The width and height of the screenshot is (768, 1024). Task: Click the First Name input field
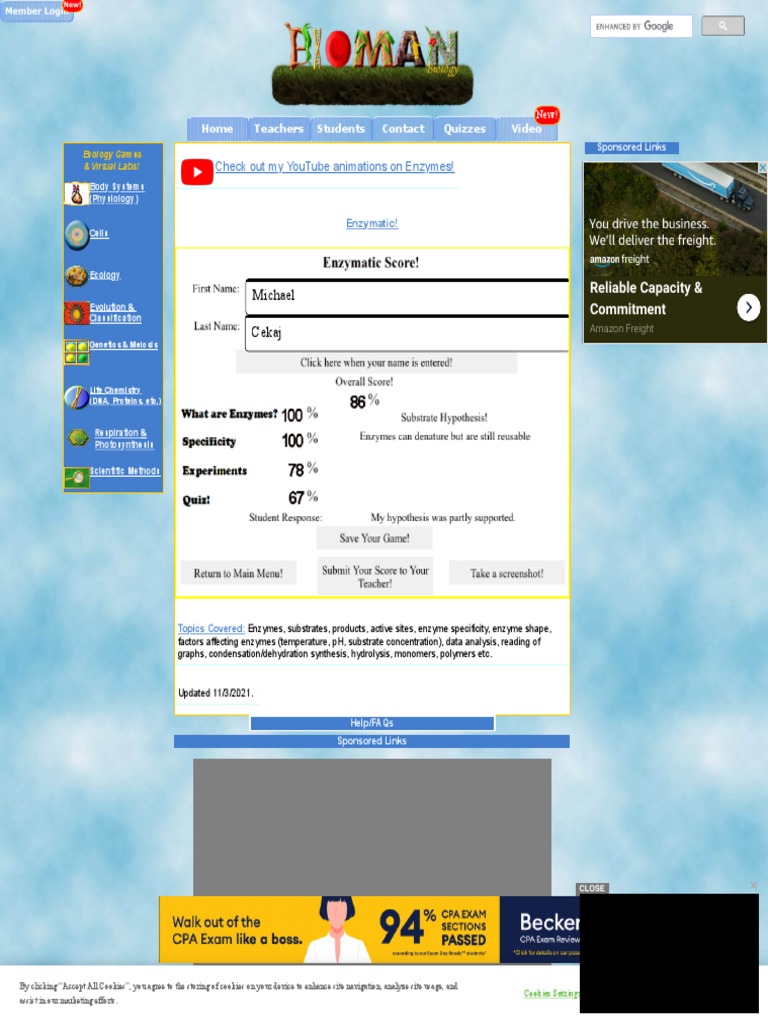[407, 297]
